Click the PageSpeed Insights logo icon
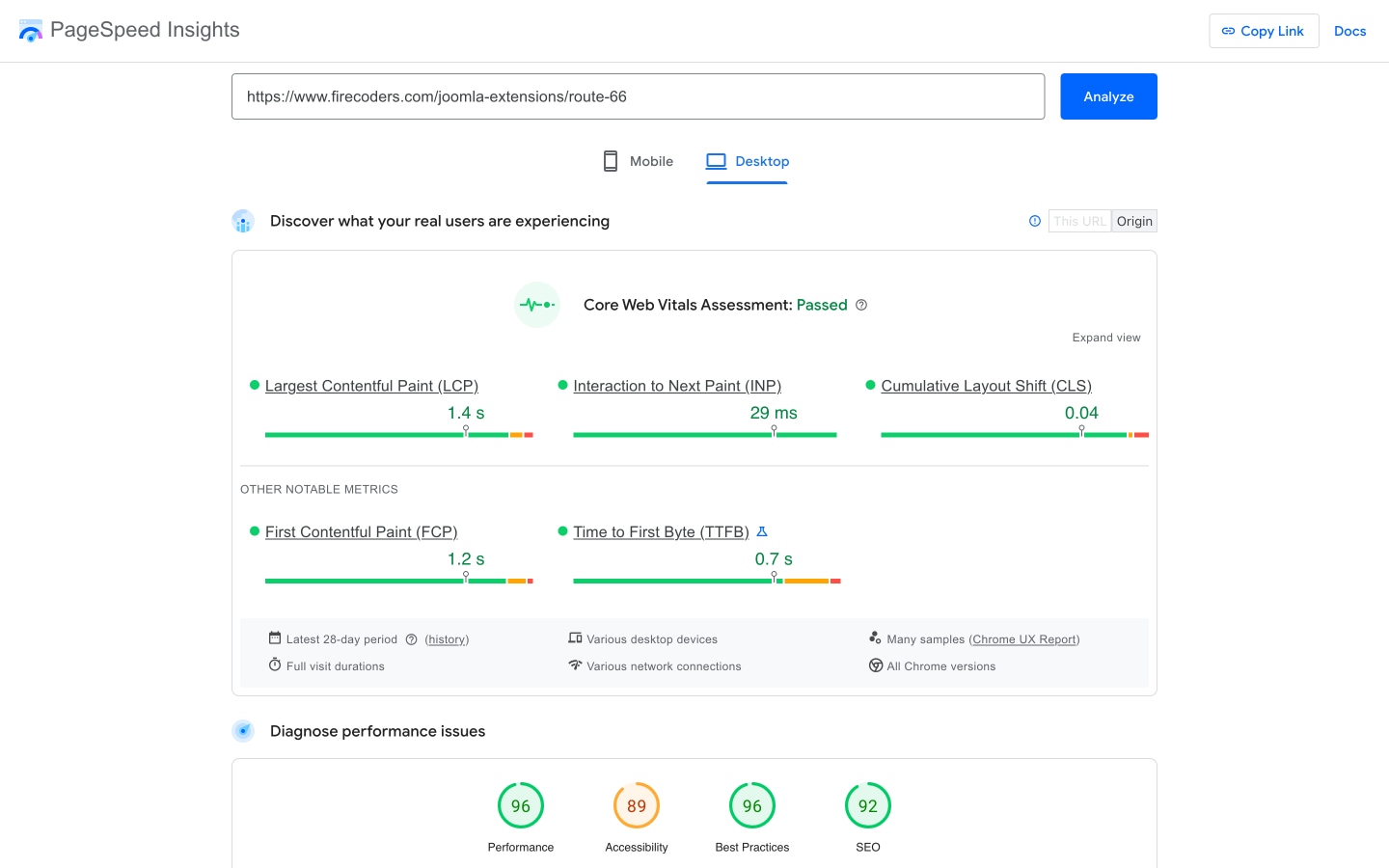Viewport: 1389px width, 868px height. point(31,31)
